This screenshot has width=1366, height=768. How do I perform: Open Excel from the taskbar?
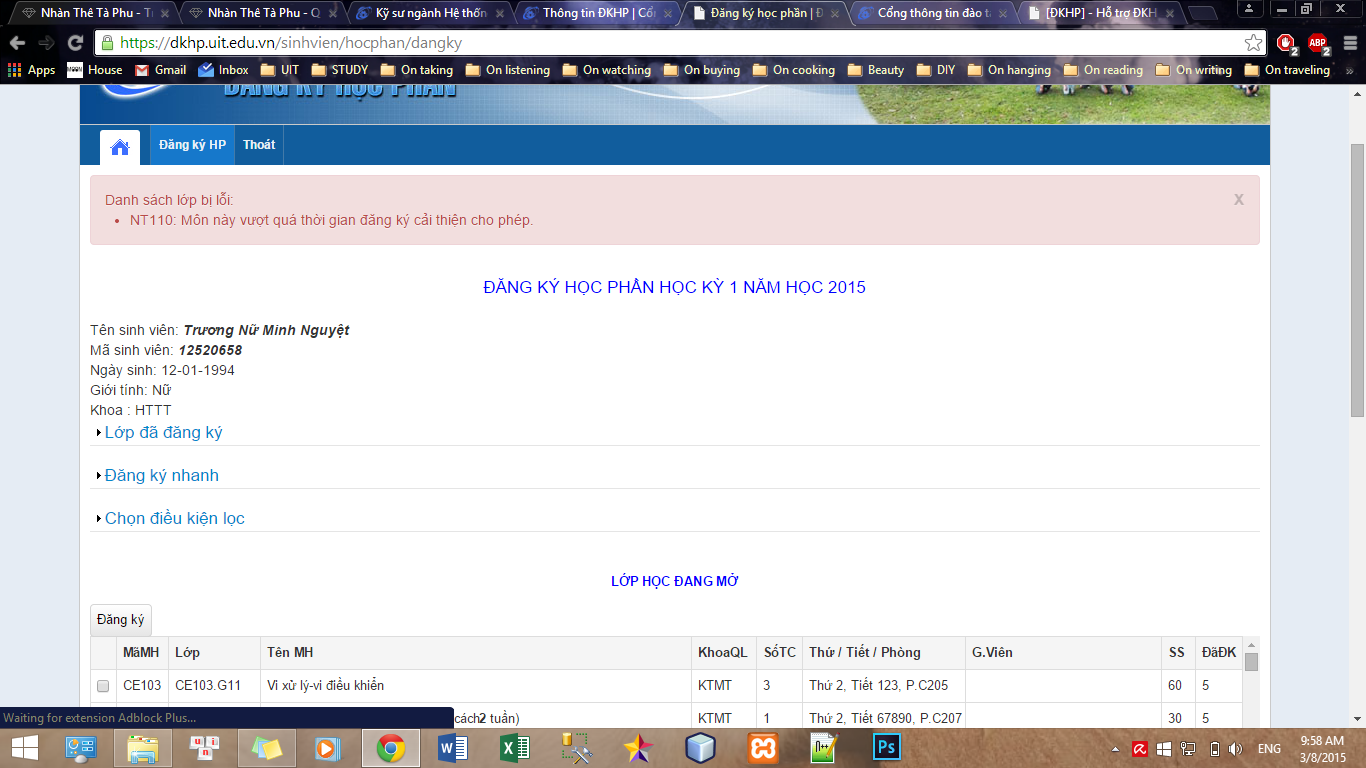pos(515,747)
